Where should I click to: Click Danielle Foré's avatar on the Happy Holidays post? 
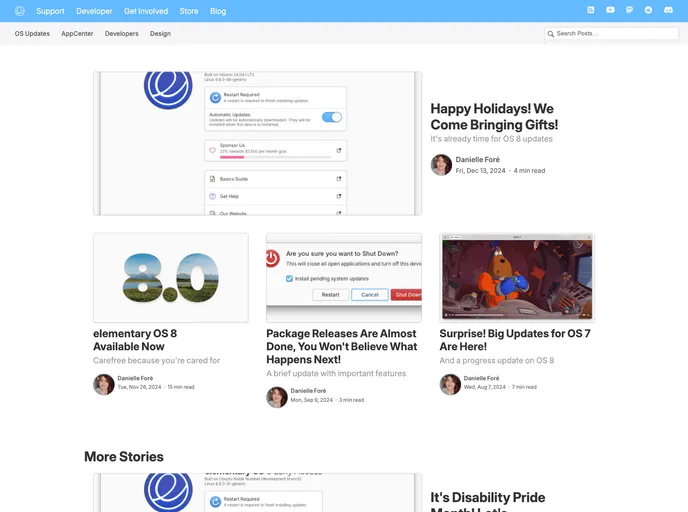click(441, 165)
